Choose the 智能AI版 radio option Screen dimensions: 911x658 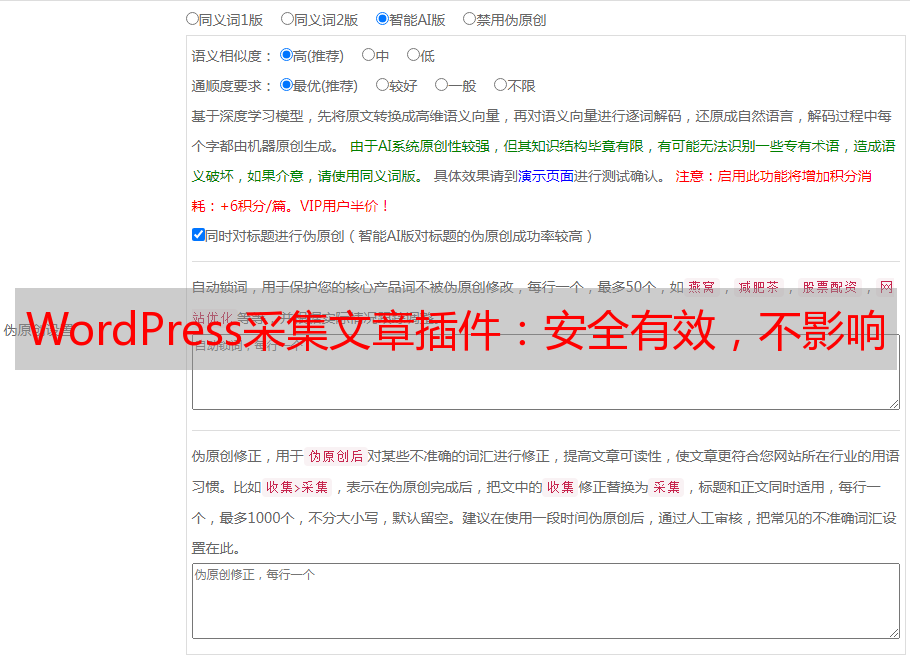click(x=382, y=19)
